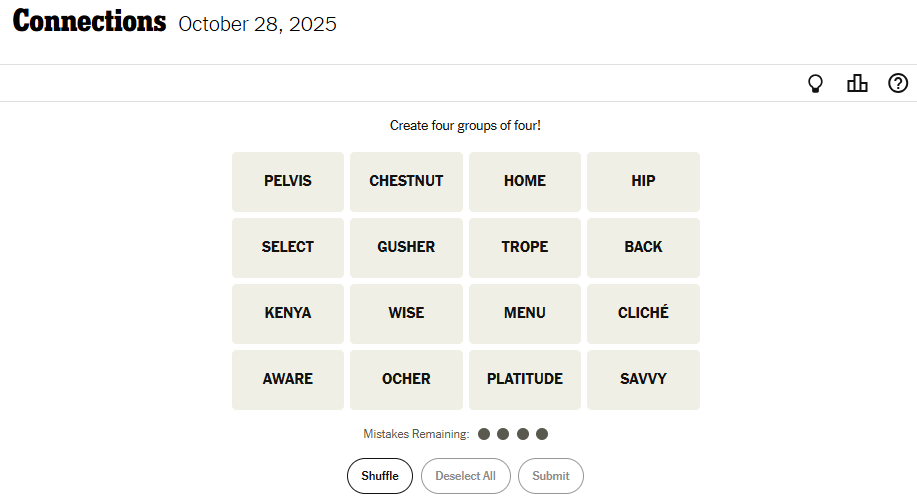Screen dimensions: 917x499
Task: Select the GUSHER word tile
Action: [406, 247]
